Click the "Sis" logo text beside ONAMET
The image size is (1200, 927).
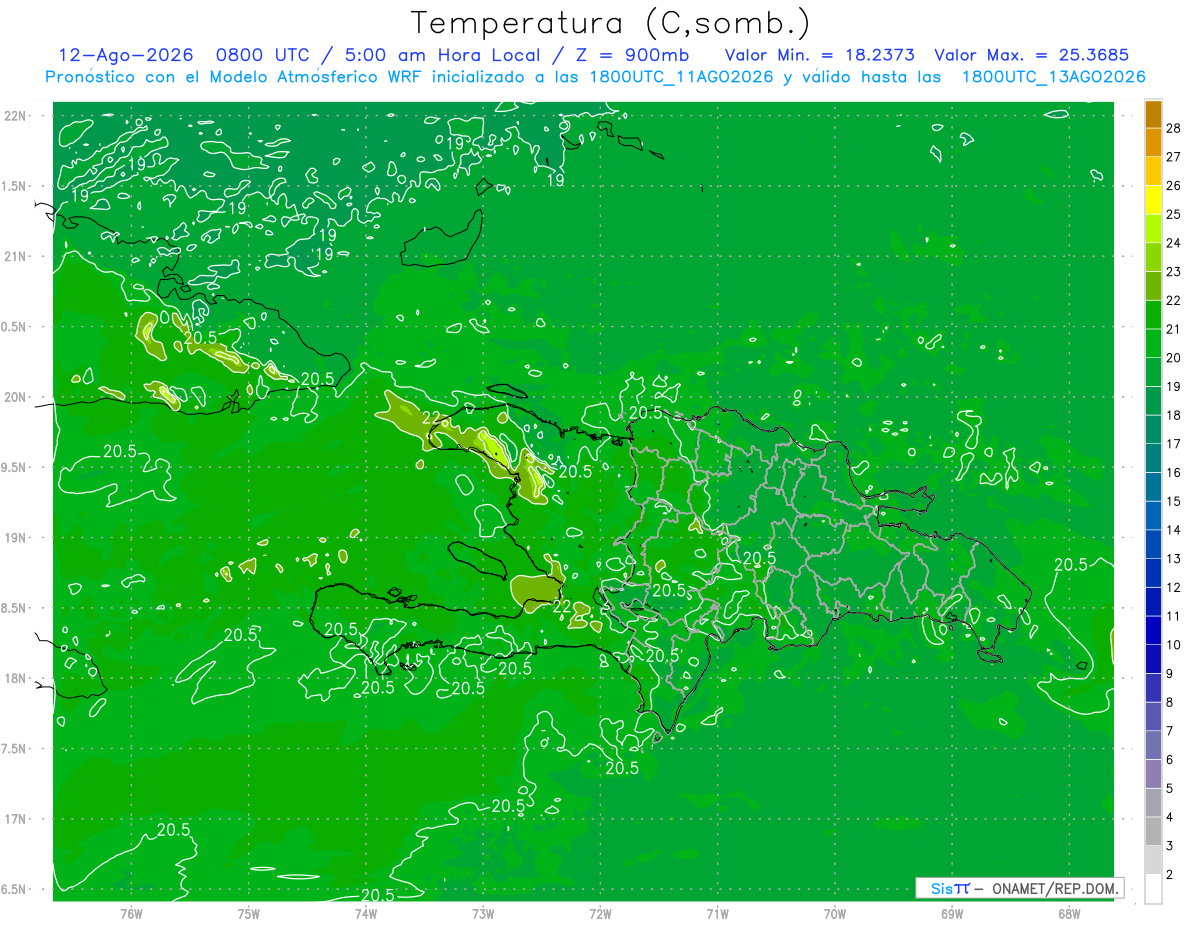pos(941,888)
